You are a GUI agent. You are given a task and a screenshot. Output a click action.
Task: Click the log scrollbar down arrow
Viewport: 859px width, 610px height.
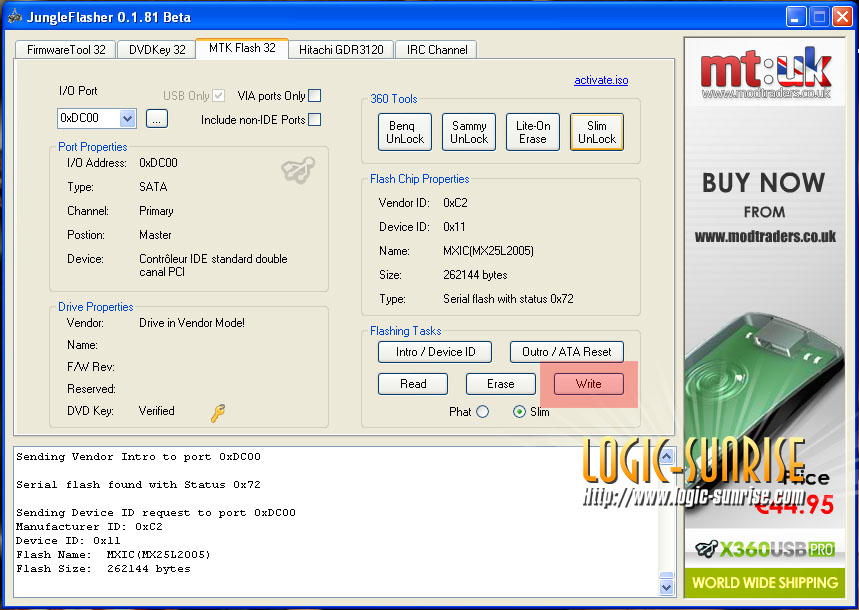click(666, 587)
